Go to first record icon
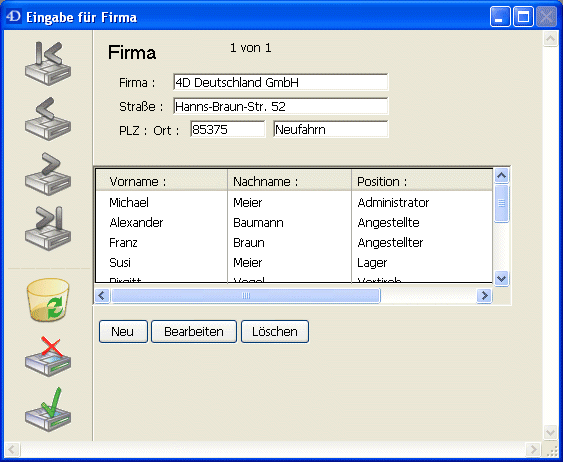 [x=48, y=63]
